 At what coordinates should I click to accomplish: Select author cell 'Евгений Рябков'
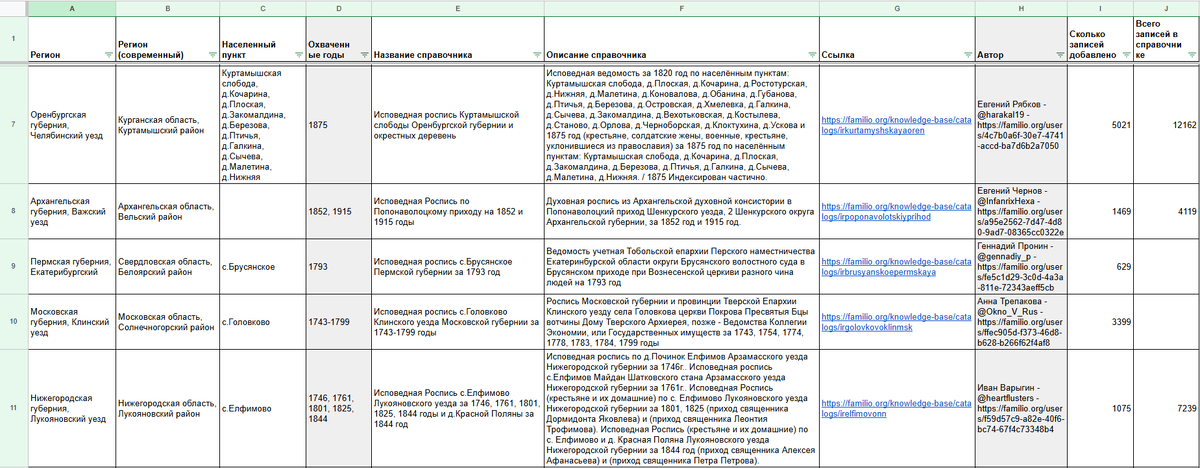click(x=1020, y=125)
